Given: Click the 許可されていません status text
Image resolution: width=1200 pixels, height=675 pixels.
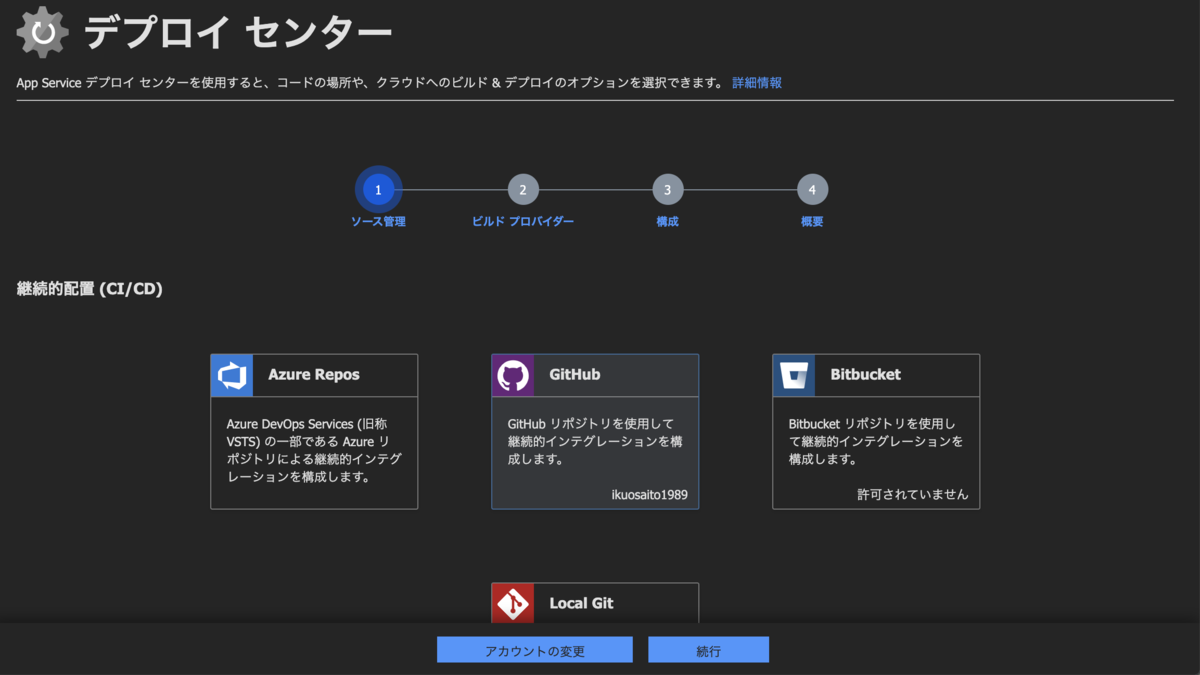Looking at the screenshot, I should coord(913,494).
